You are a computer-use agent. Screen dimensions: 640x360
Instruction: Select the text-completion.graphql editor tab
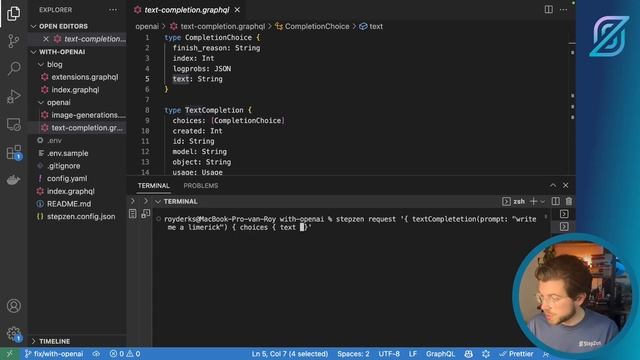187,10
